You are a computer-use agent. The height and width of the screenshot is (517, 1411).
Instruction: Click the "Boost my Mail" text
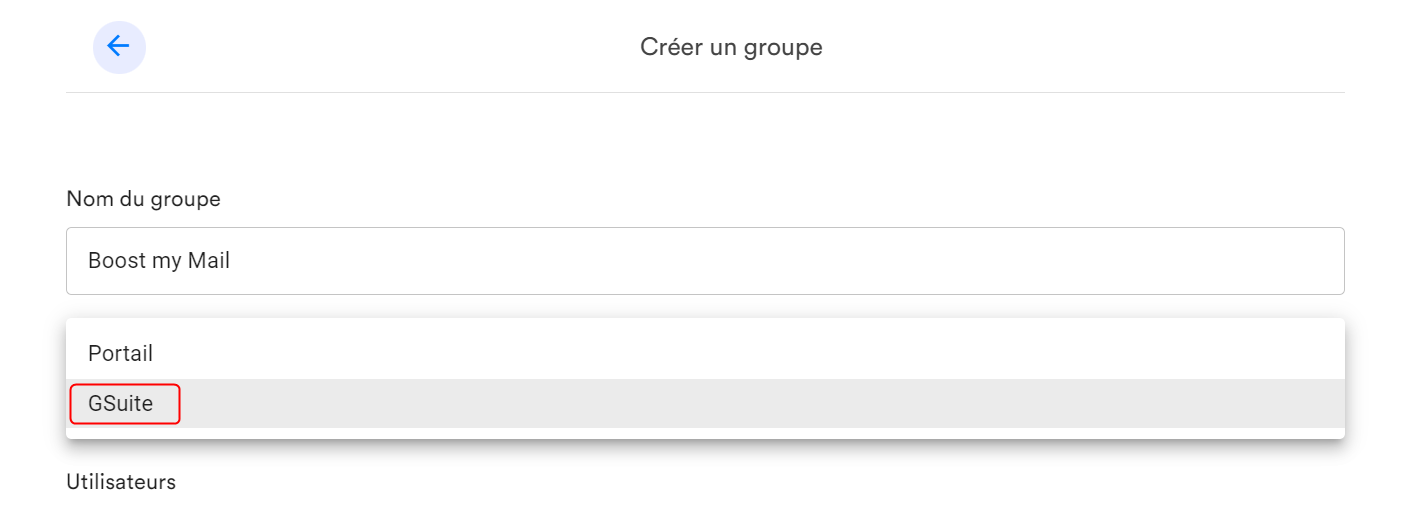(x=159, y=261)
